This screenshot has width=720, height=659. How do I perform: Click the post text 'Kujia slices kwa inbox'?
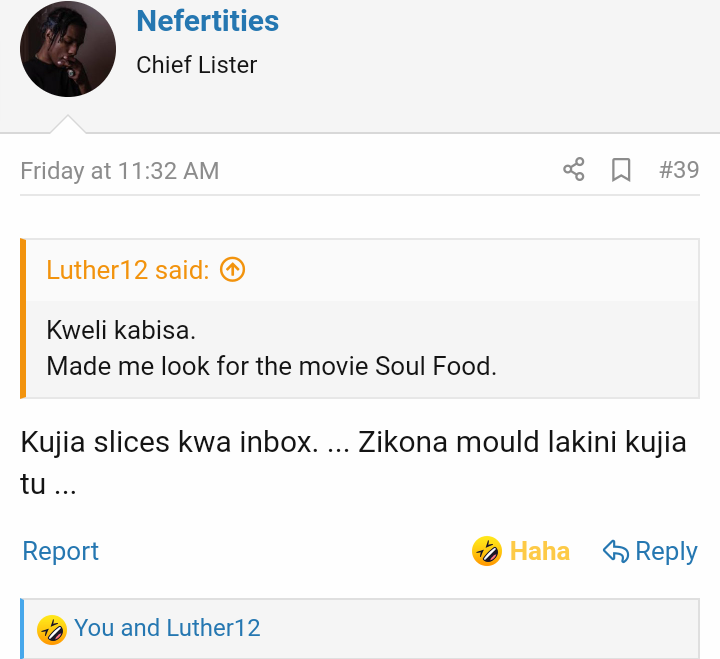(x=169, y=442)
